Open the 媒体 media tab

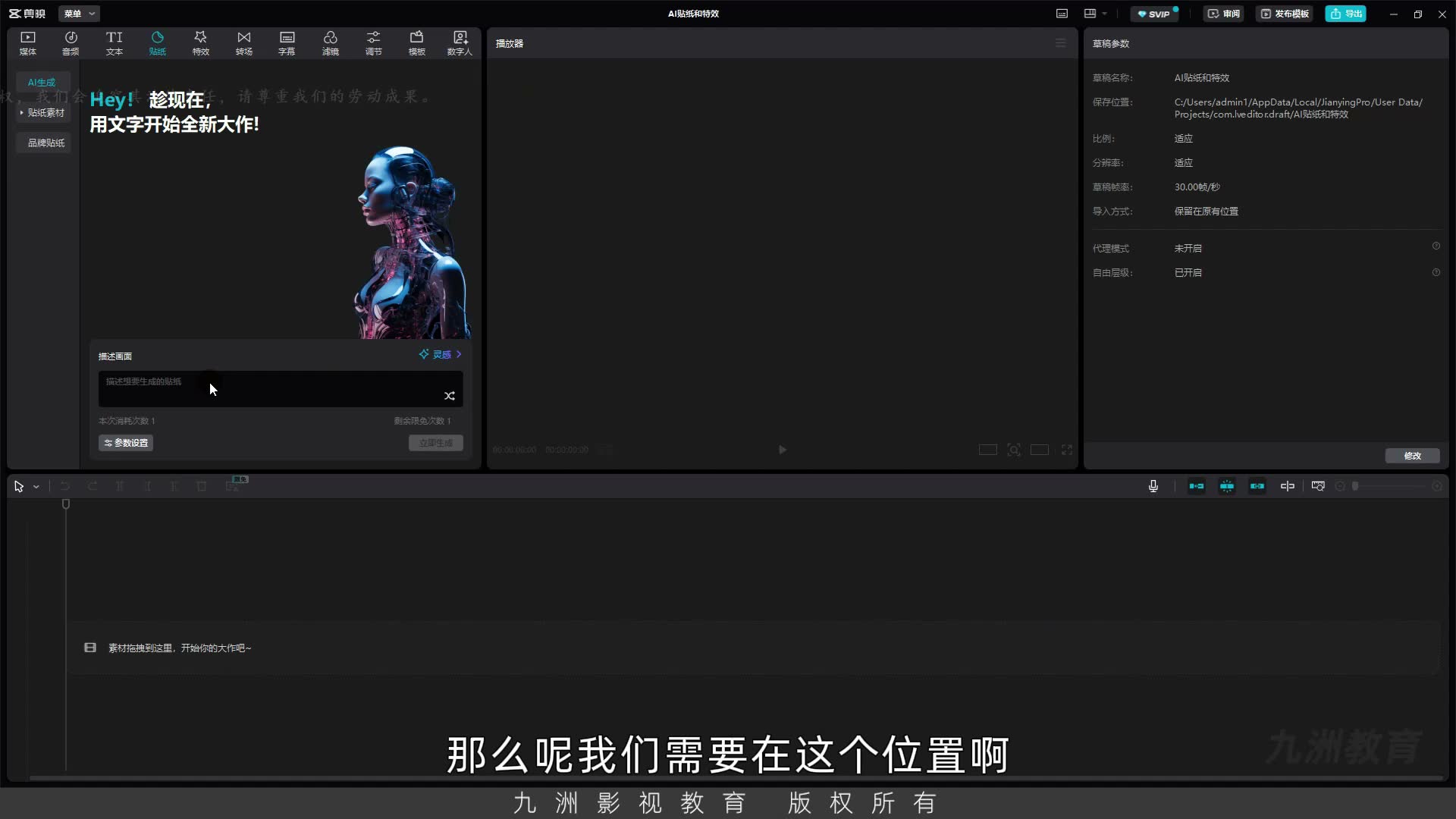point(28,43)
